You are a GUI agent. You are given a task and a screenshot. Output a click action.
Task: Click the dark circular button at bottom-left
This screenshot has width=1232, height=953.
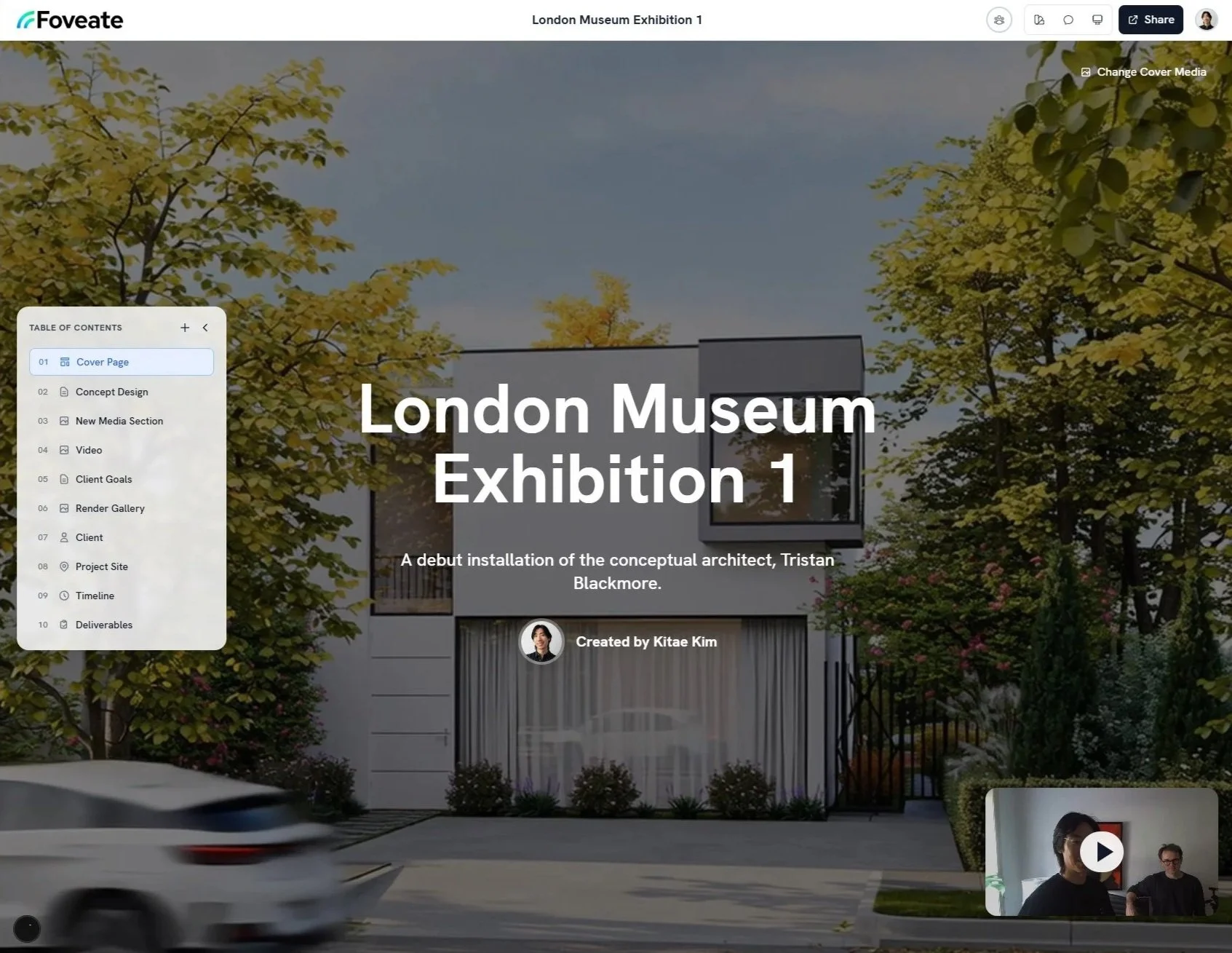pyautogui.click(x=27, y=929)
